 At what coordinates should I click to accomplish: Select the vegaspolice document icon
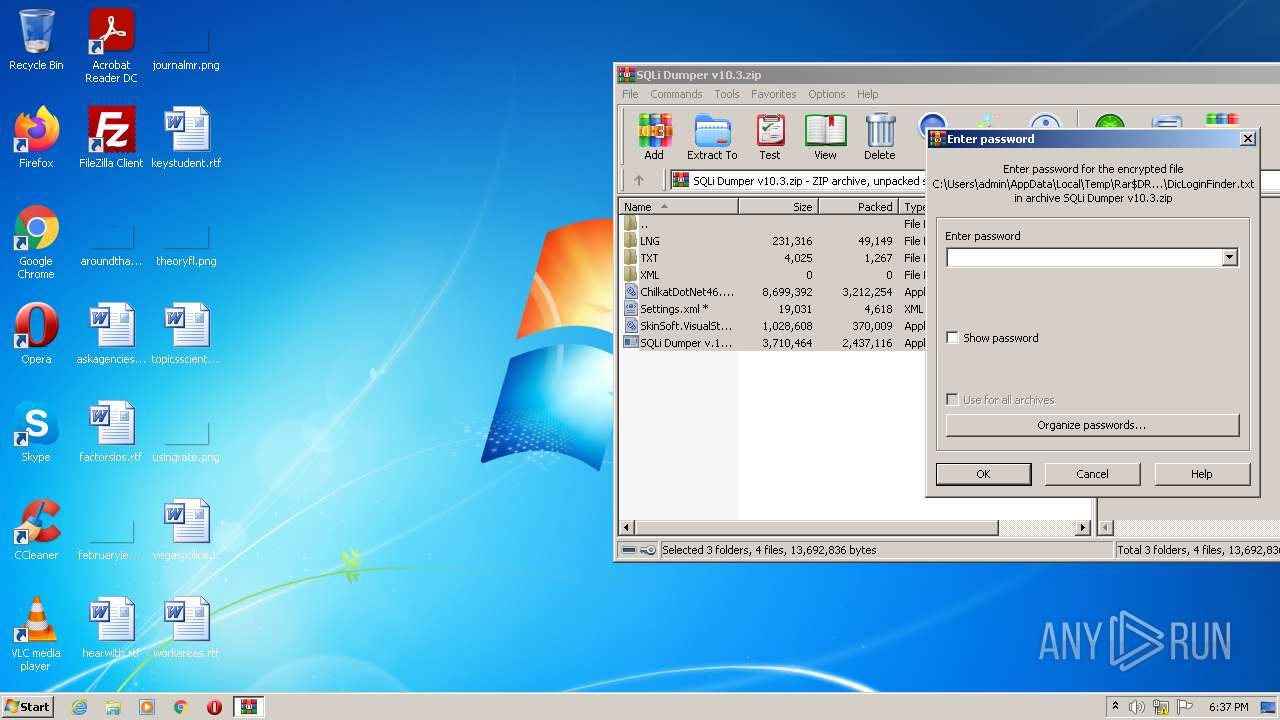pyautogui.click(x=186, y=530)
